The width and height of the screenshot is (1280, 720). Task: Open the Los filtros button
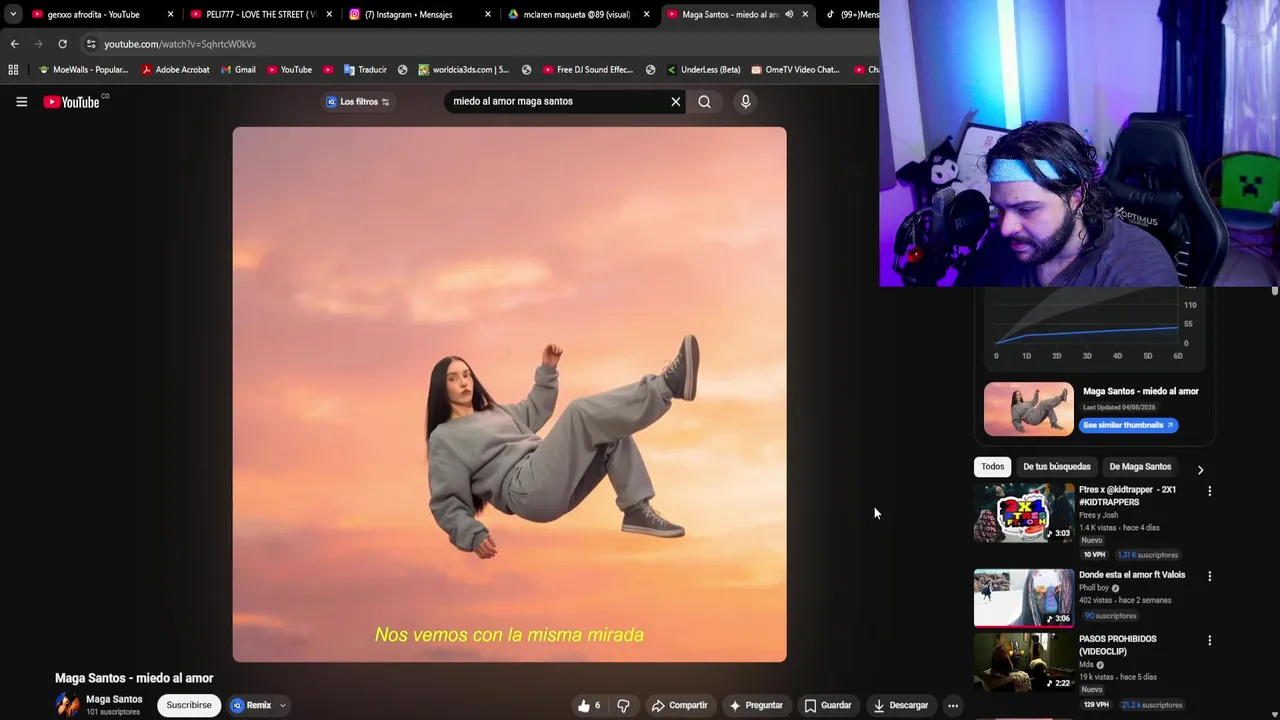click(x=358, y=101)
